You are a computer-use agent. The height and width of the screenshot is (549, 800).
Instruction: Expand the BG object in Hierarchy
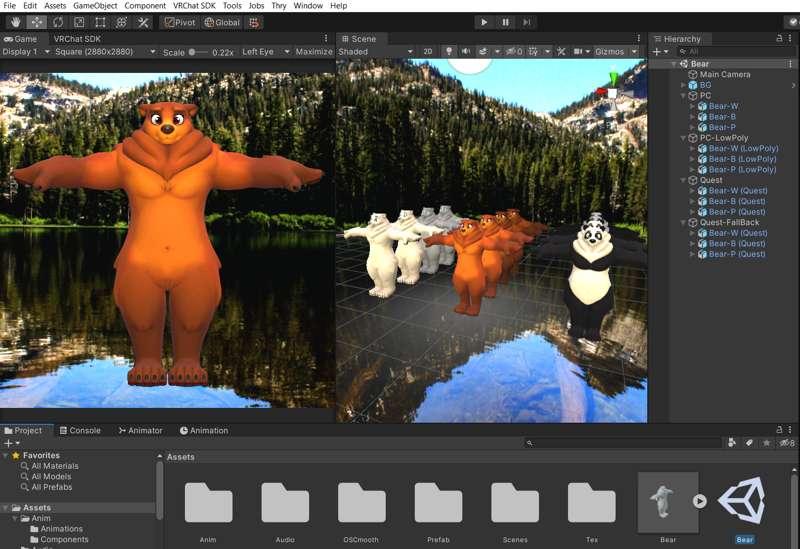[x=684, y=85]
